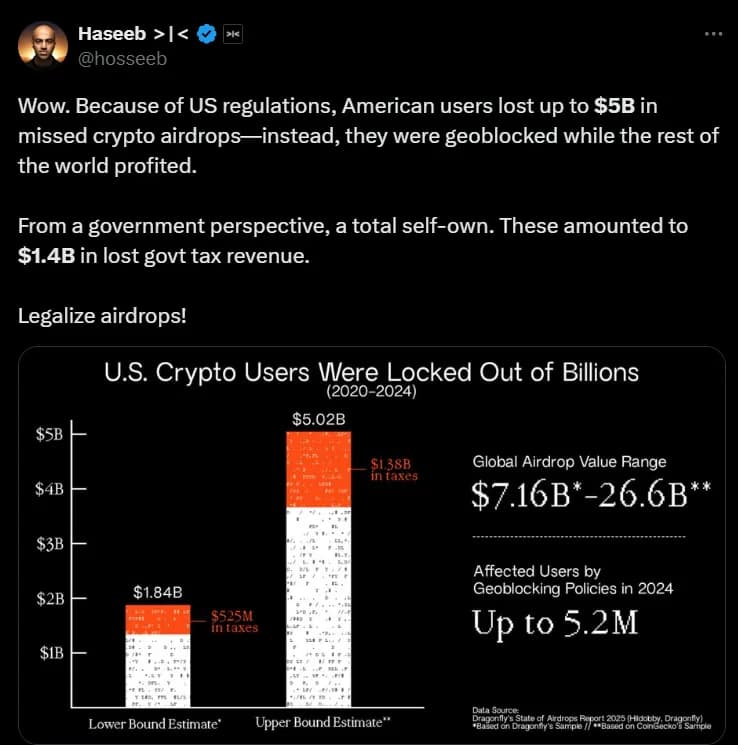The image size is (738, 745).
Task: Click the blue verified checkmark badge
Action: pos(208,35)
